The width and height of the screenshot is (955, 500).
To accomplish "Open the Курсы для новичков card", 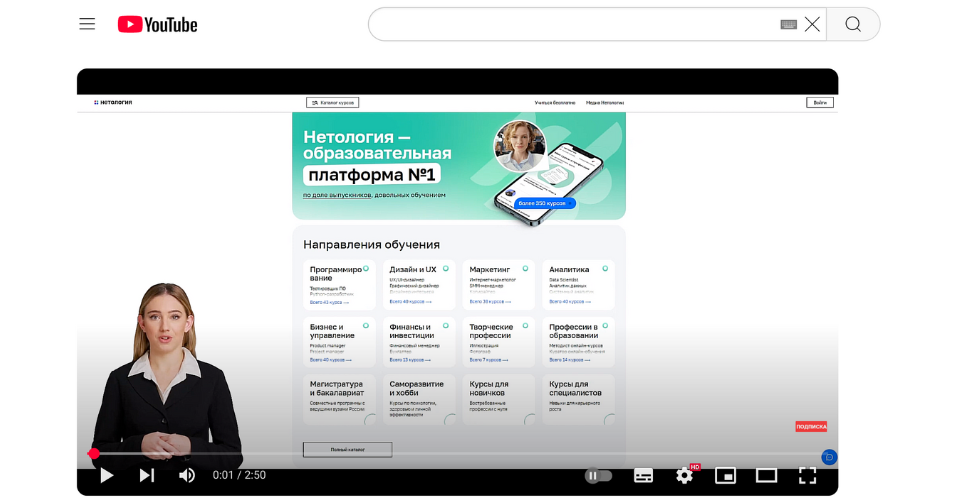I will [x=499, y=400].
